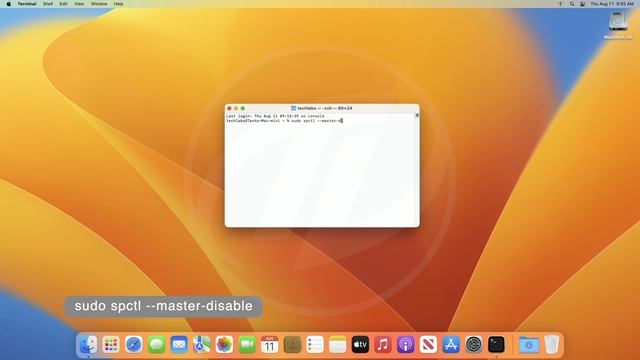This screenshot has height=360, width=640.
Task: Open Control Center in menu bar
Action: [x=582, y=4]
